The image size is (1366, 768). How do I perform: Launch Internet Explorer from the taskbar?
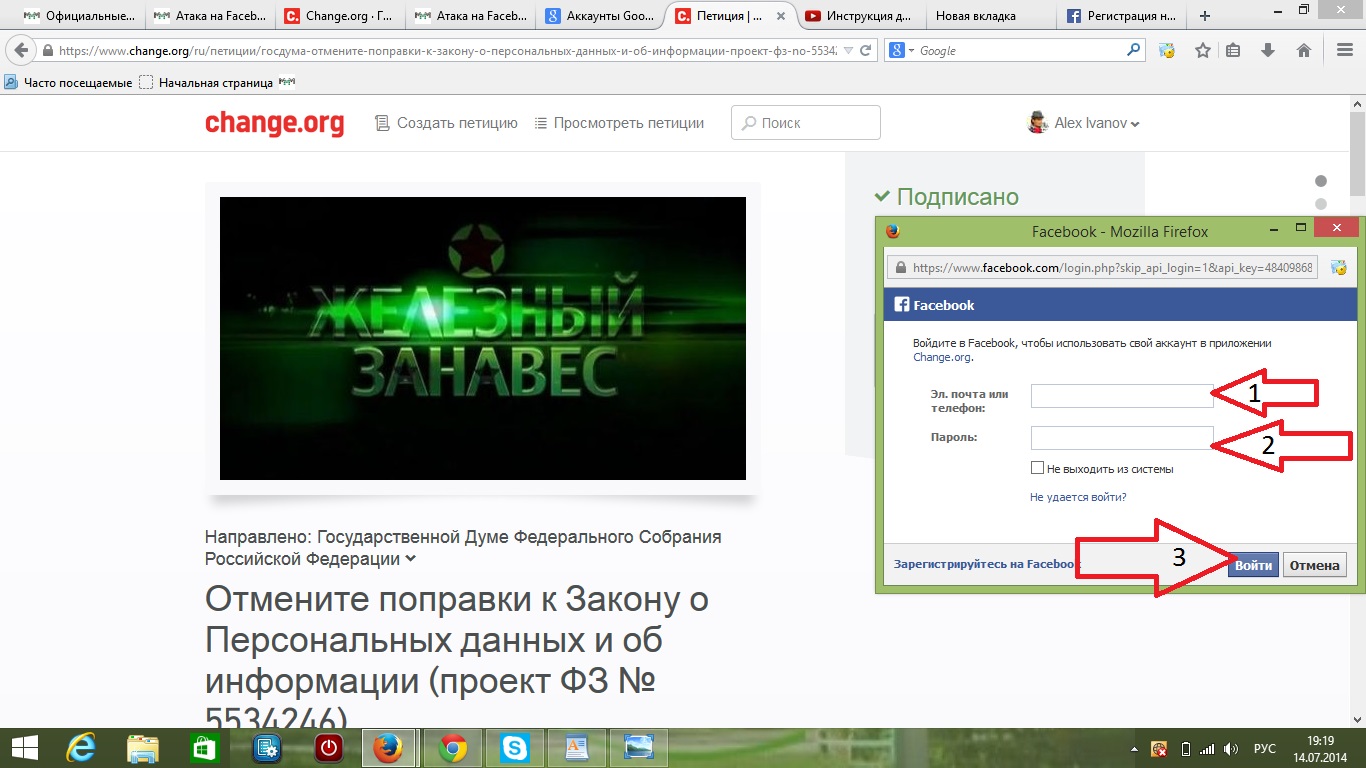pyautogui.click(x=80, y=748)
